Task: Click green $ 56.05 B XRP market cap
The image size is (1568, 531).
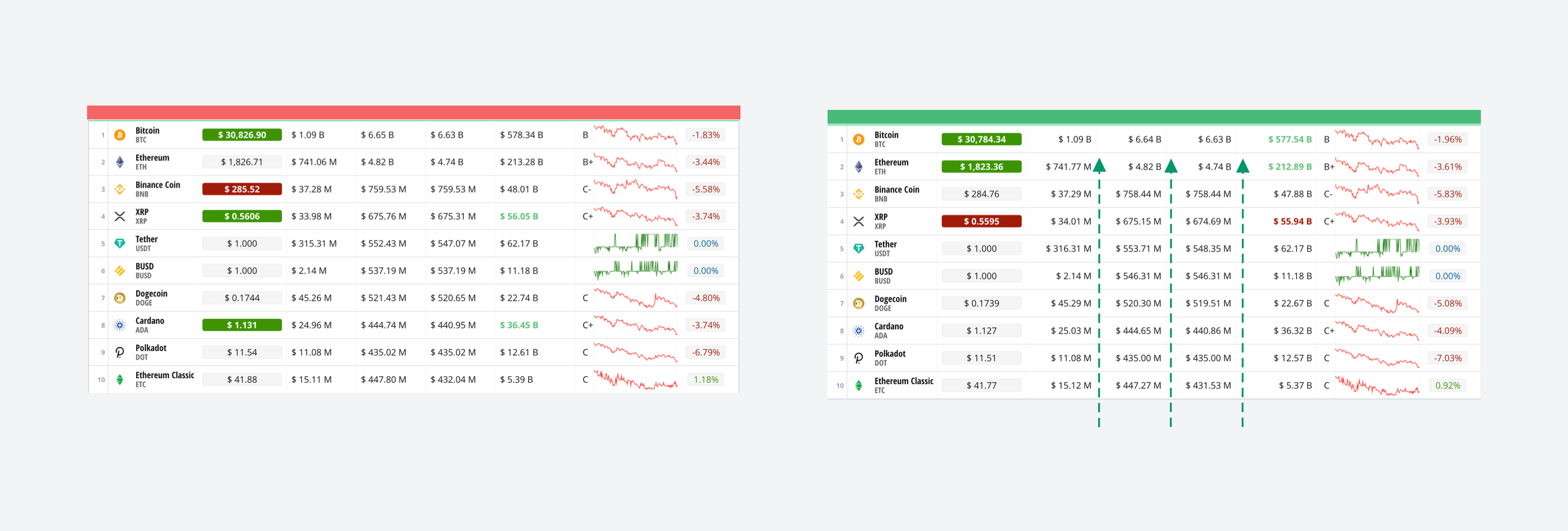Action: click(x=519, y=217)
